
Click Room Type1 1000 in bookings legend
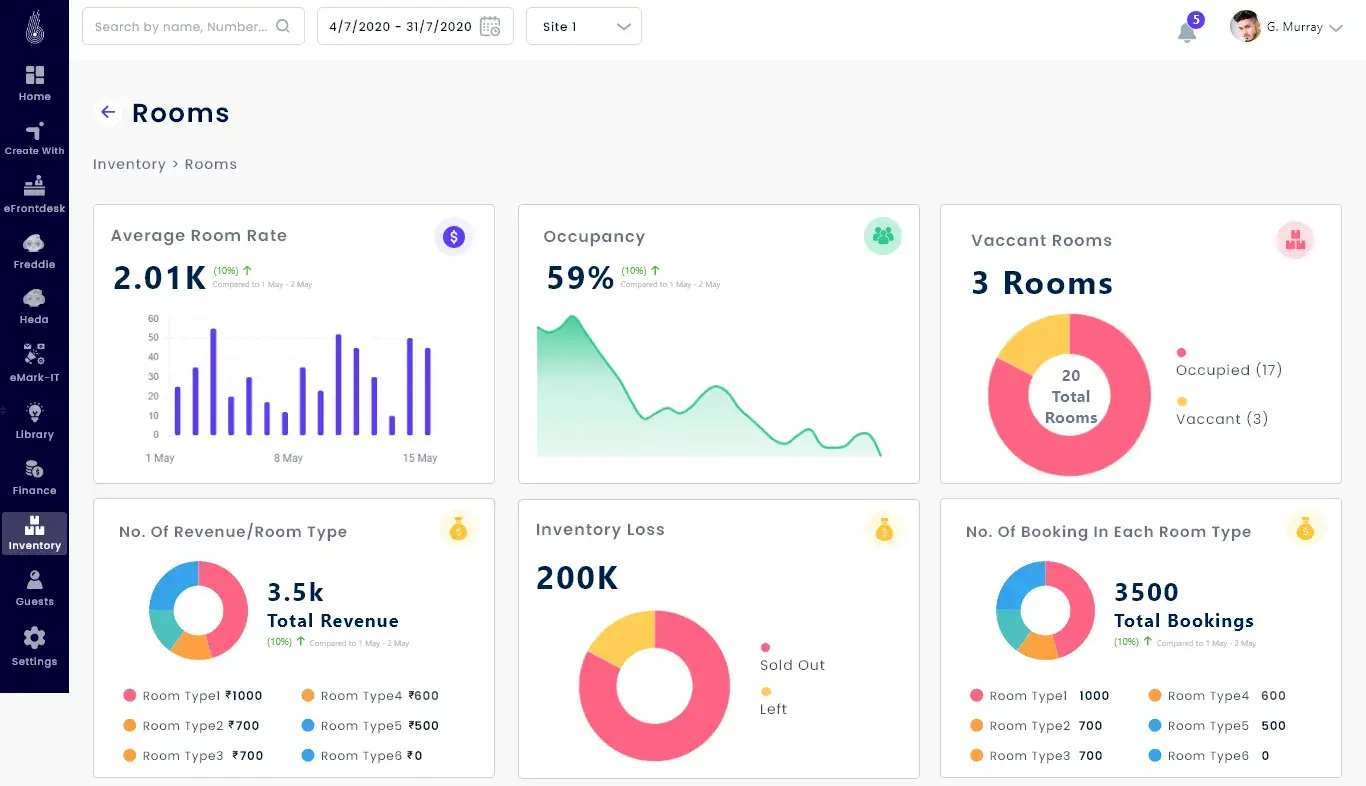click(1040, 696)
